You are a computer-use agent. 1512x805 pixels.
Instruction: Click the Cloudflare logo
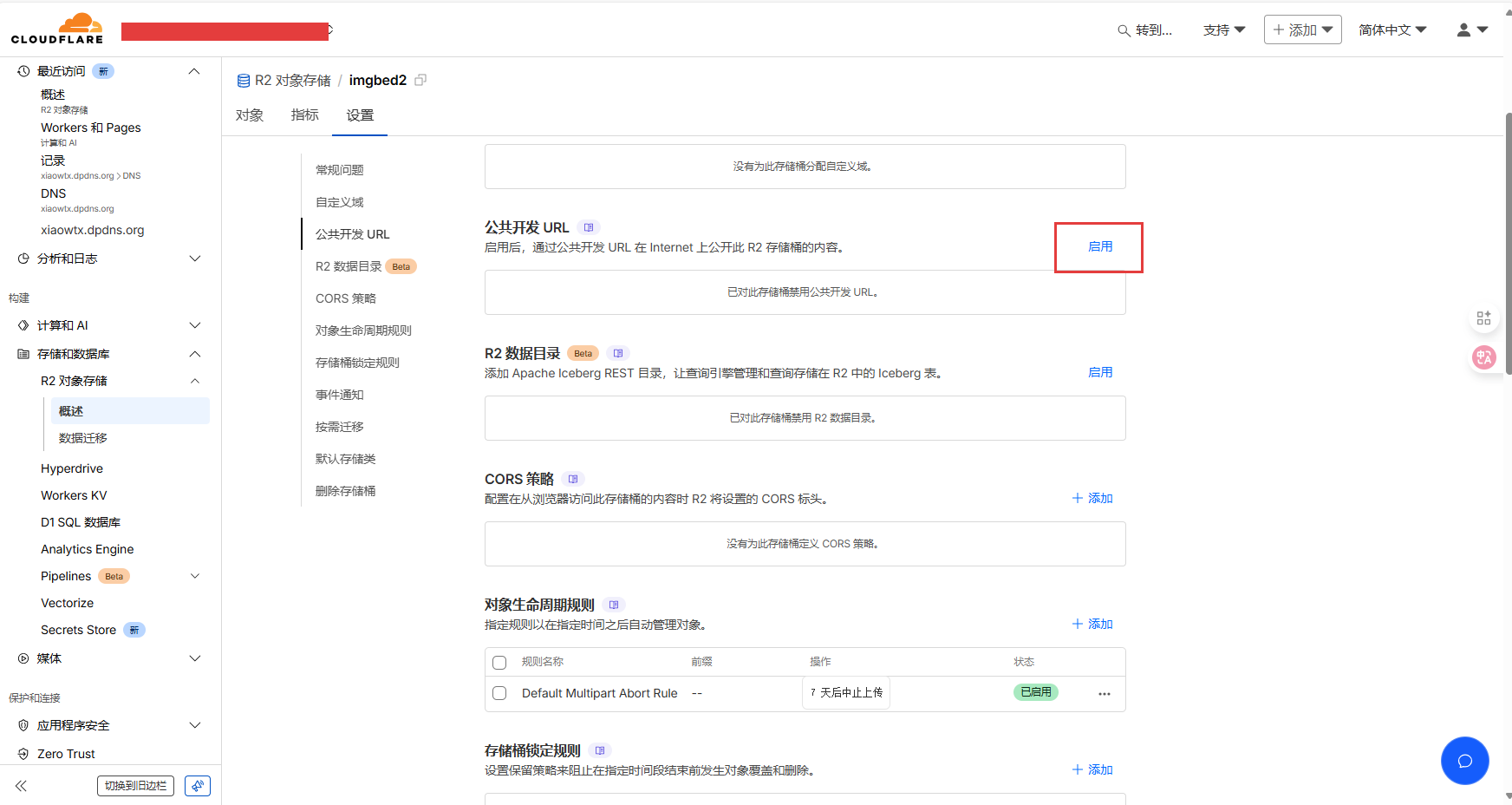[x=57, y=29]
